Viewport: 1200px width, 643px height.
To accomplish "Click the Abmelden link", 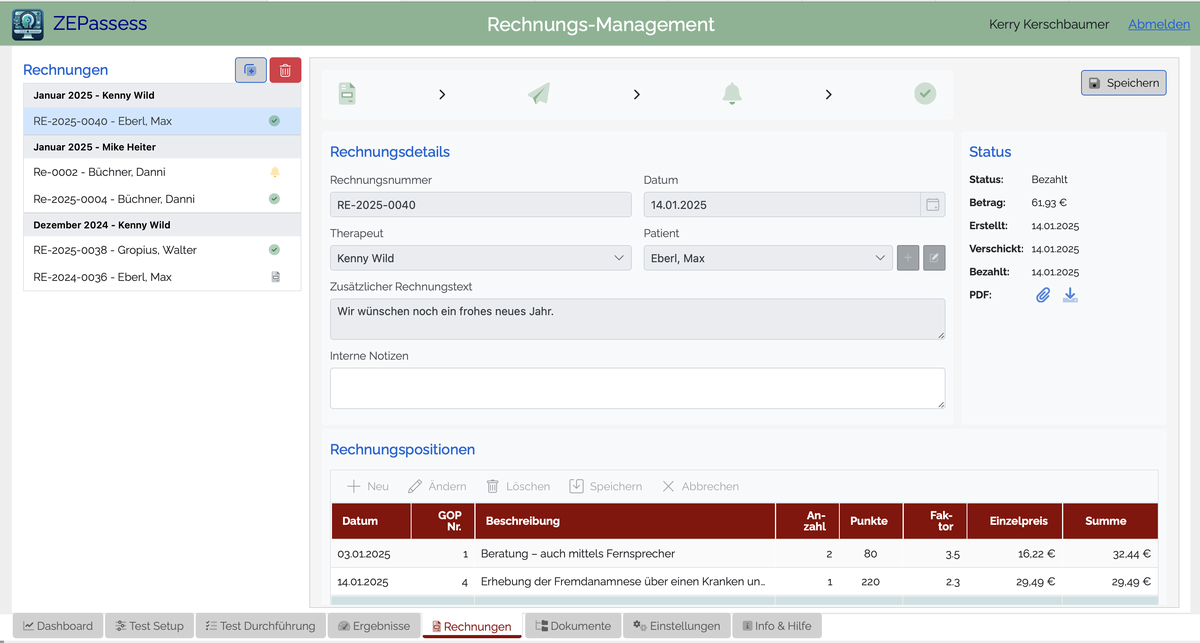I will 1159,24.
